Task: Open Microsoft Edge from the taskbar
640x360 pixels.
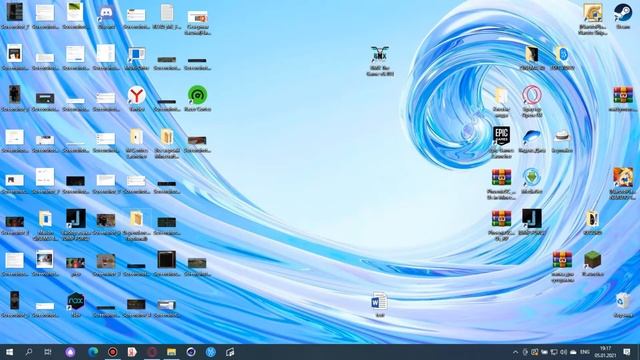Action: 93,352
